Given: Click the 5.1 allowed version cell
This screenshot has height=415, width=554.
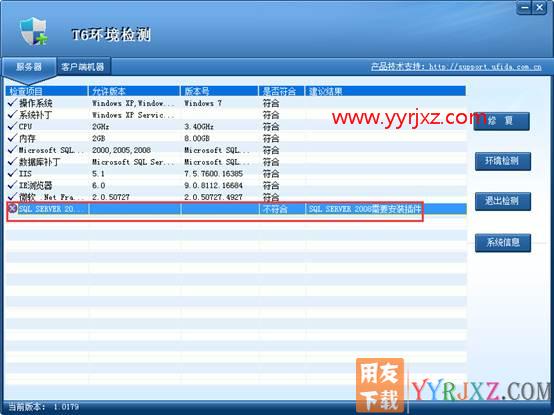Looking at the screenshot, I should [x=98, y=173].
